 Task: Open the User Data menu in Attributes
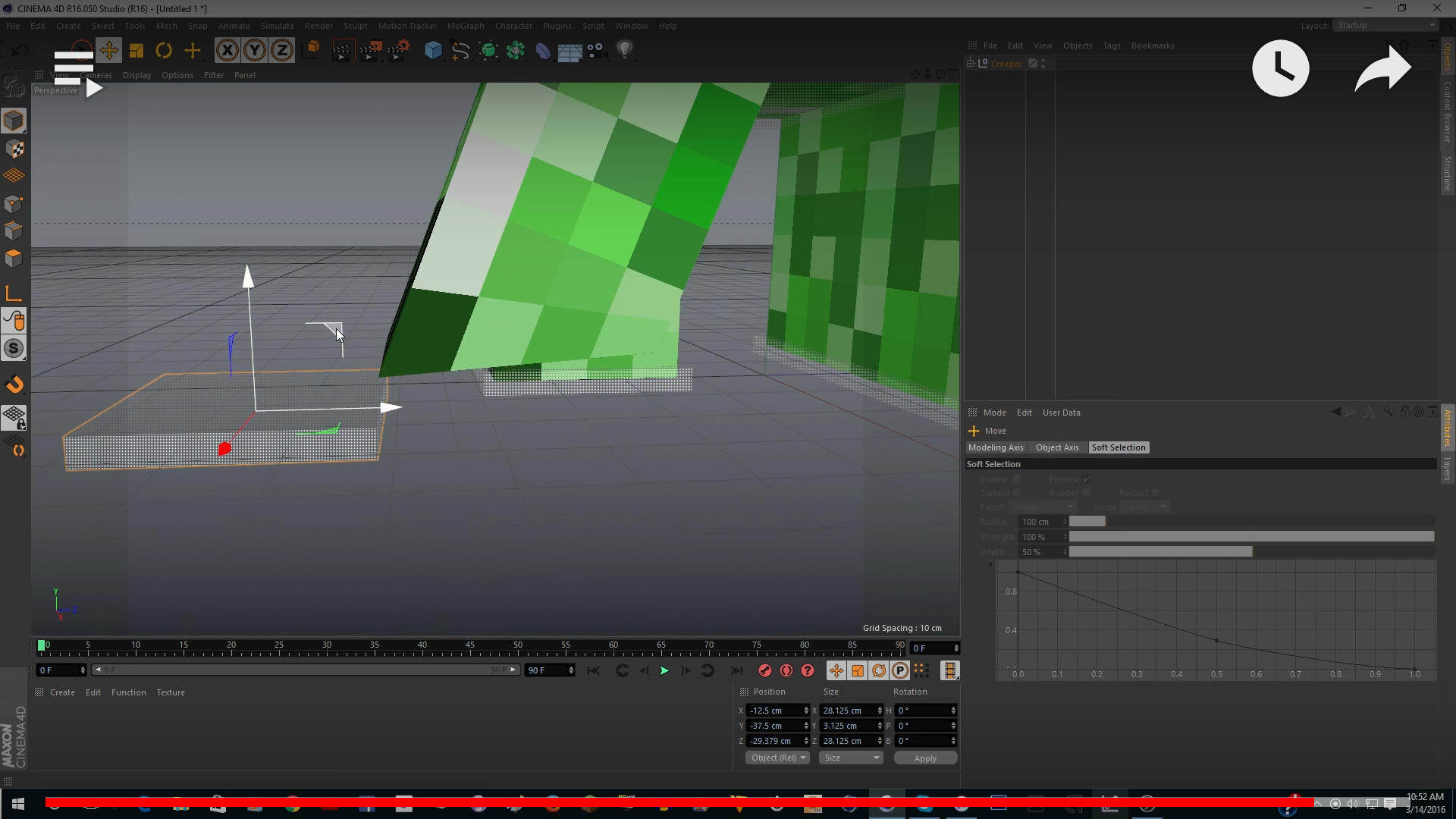(x=1061, y=413)
